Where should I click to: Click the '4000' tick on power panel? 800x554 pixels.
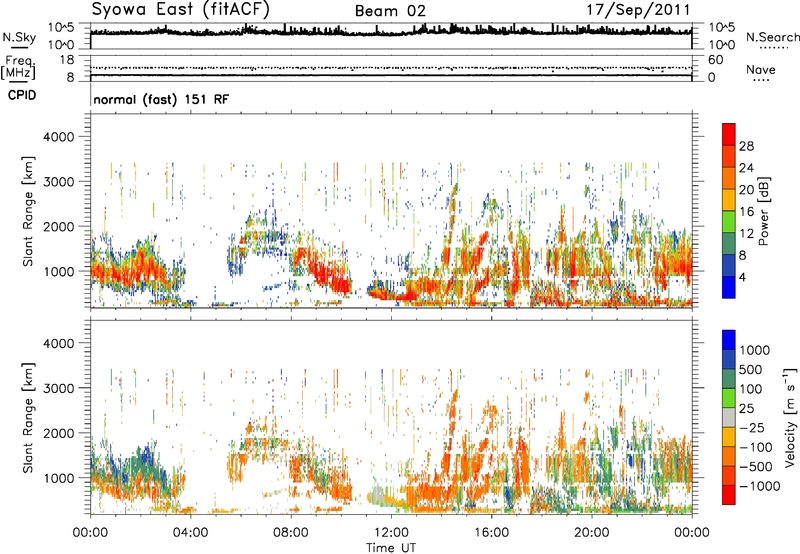(58, 137)
